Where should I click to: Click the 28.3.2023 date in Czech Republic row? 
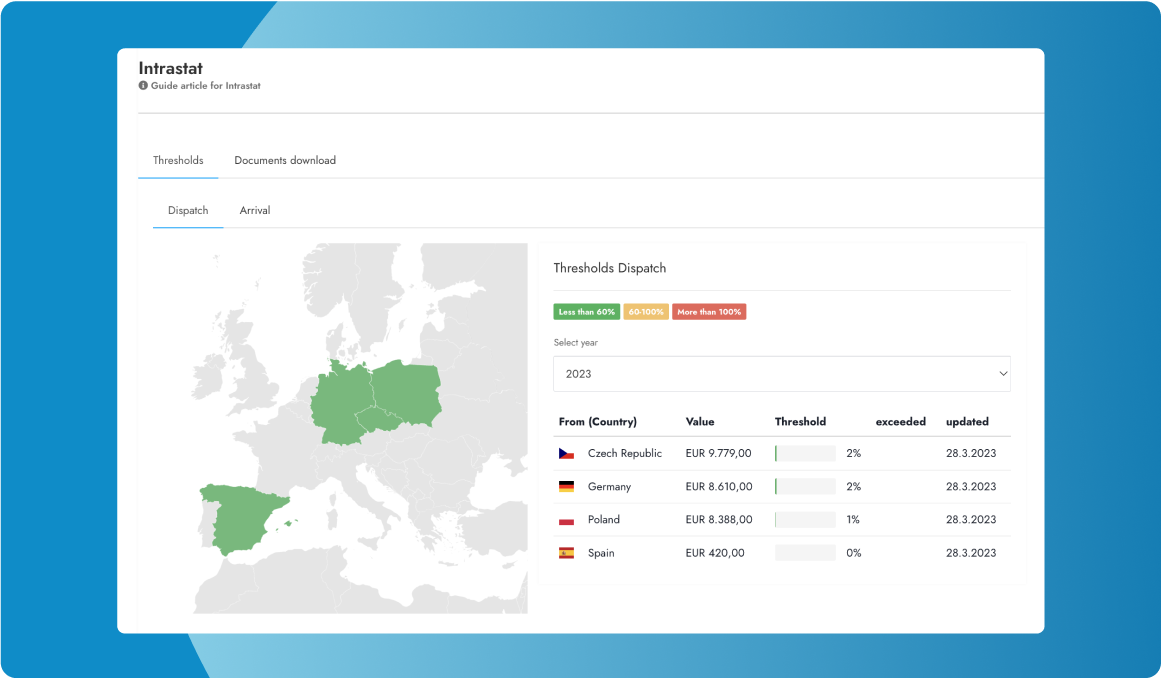971,454
